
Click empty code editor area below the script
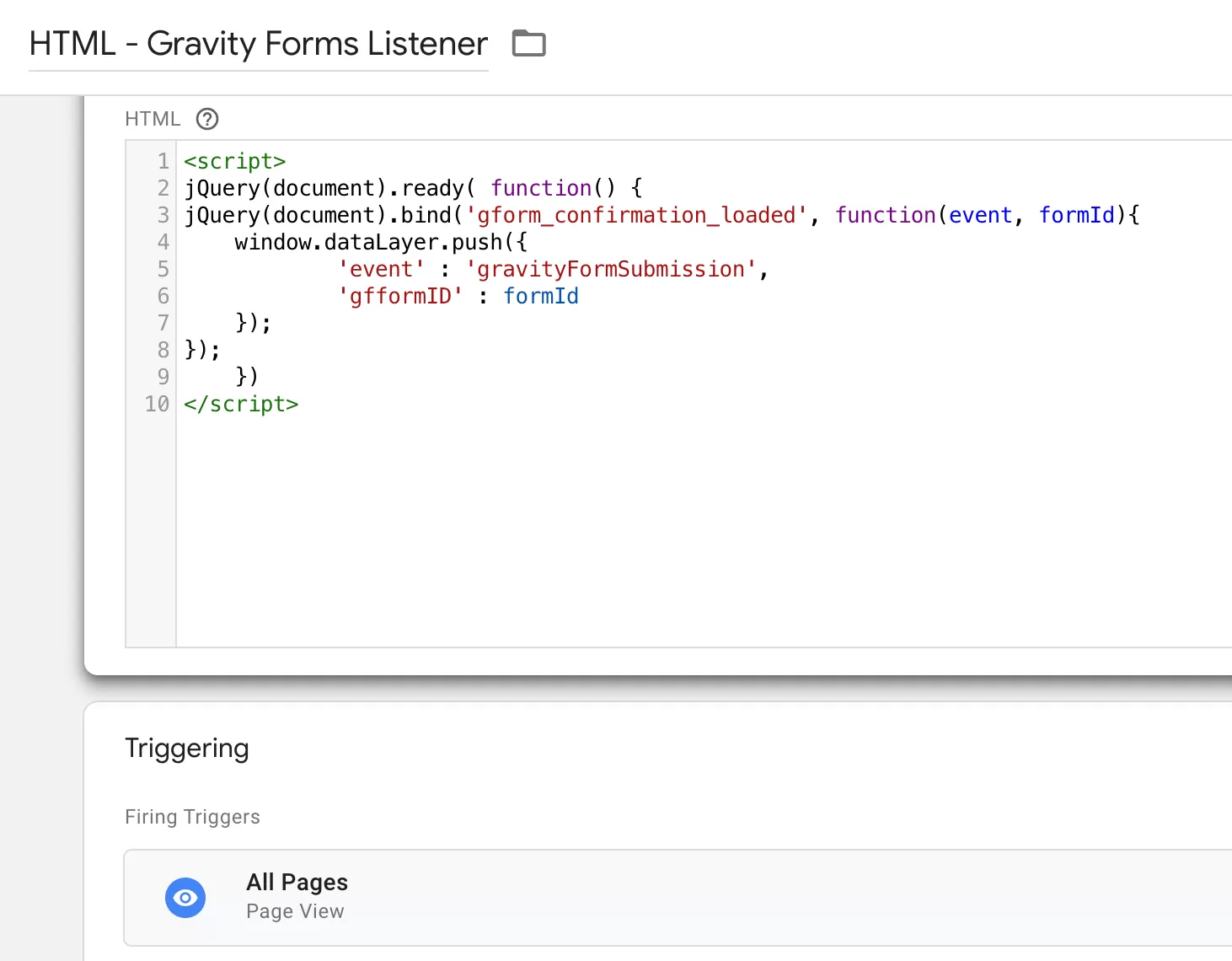704,531
